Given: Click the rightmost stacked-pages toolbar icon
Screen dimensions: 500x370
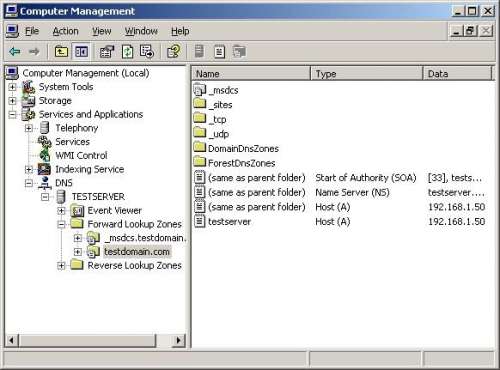Looking at the screenshot, I should [x=240, y=52].
